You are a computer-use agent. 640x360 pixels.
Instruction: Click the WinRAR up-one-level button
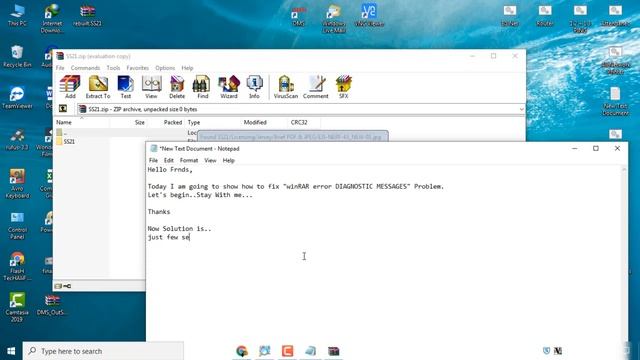point(63,109)
